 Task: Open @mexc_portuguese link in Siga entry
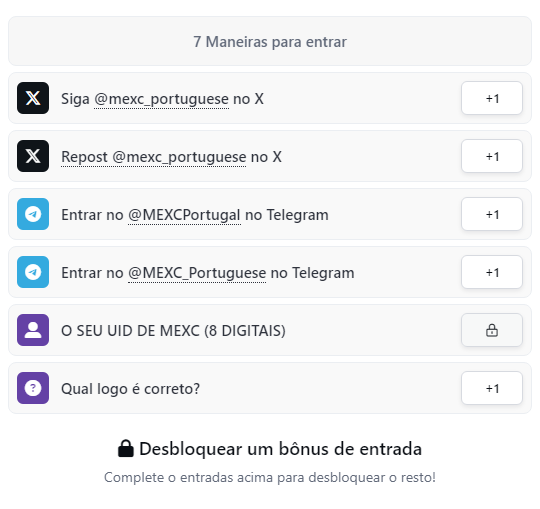(x=161, y=99)
